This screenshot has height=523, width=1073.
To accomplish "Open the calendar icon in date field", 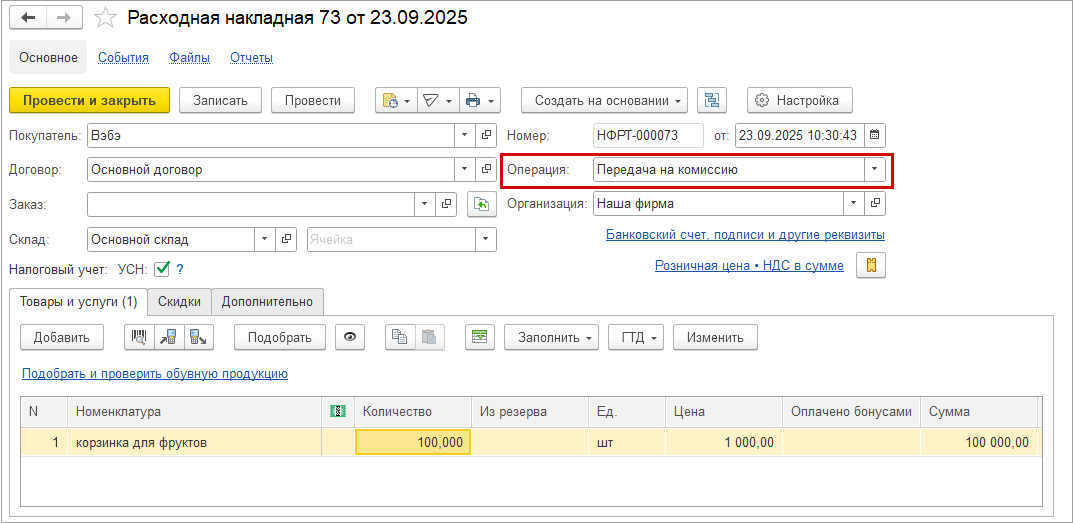I will (874, 136).
